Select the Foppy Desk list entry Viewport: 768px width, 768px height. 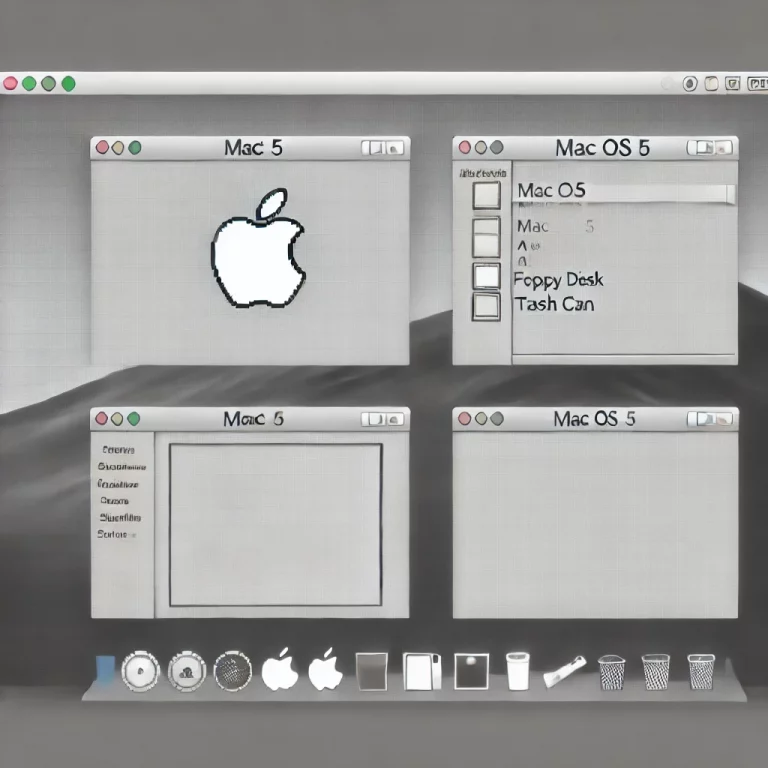(x=558, y=280)
